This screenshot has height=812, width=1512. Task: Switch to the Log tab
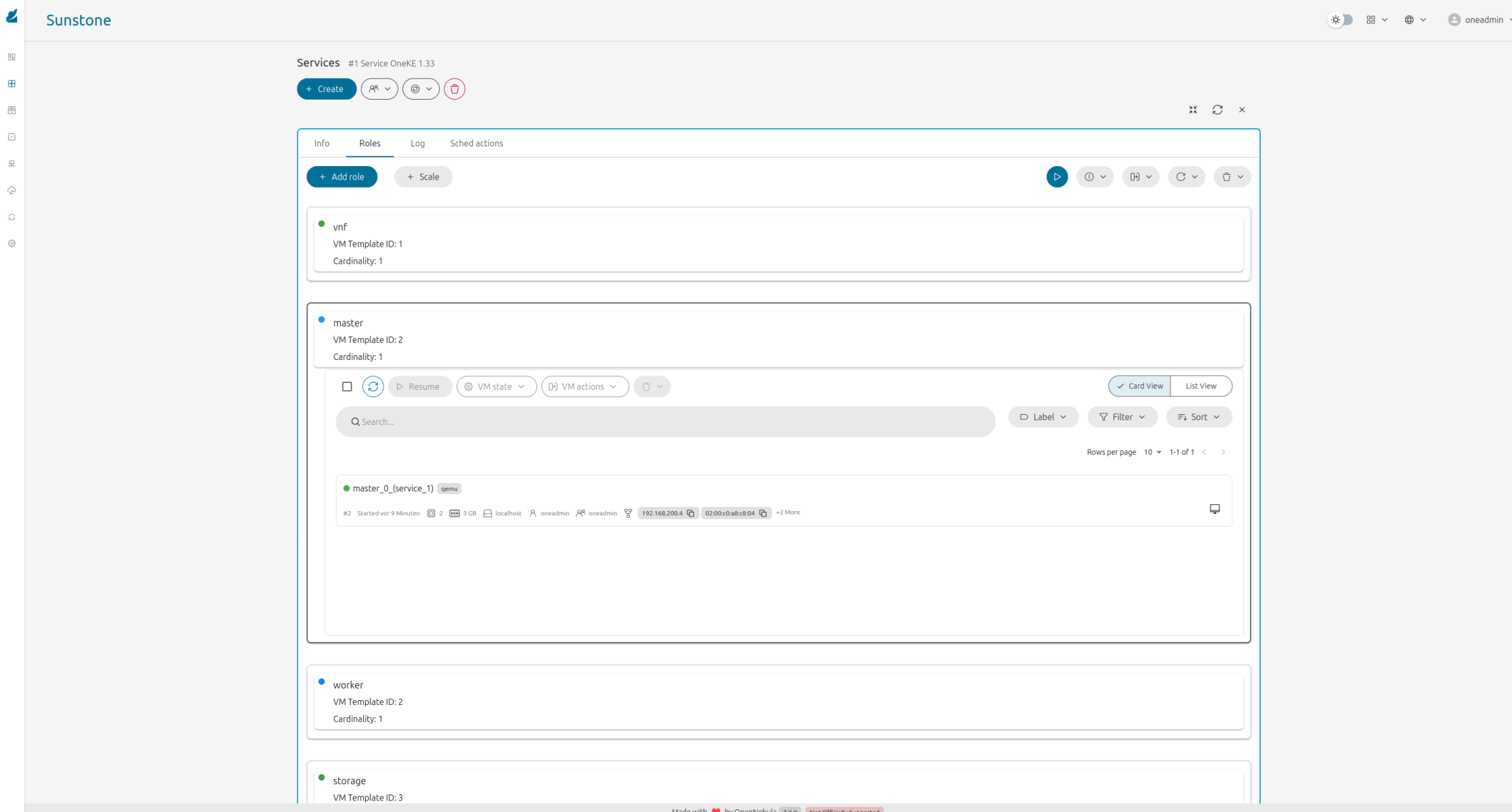tap(417, 143)
